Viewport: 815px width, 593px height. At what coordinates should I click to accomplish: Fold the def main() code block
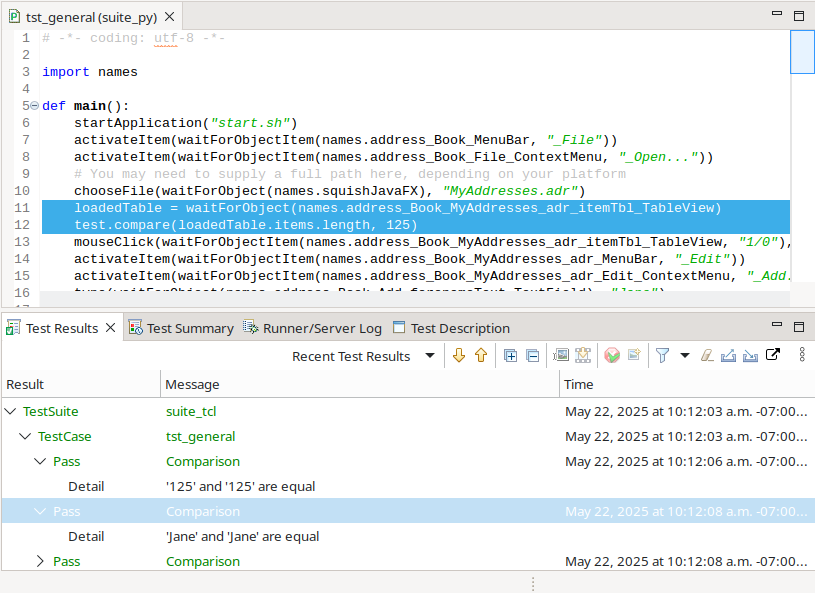point(35,106)
